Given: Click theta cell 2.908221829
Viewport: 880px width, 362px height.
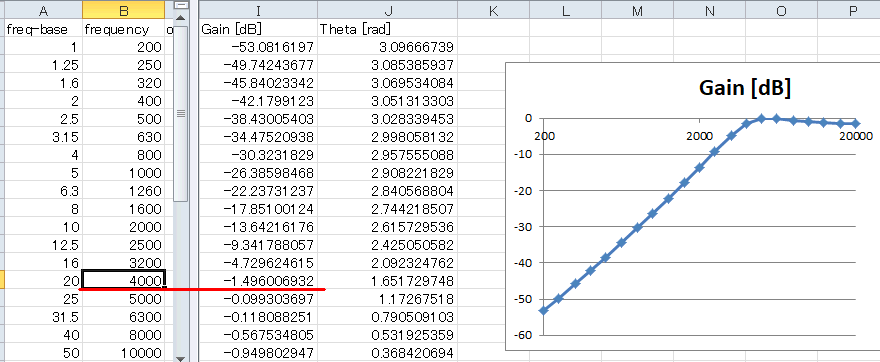Looking at the screenshot, I should [x=387, y=173].
